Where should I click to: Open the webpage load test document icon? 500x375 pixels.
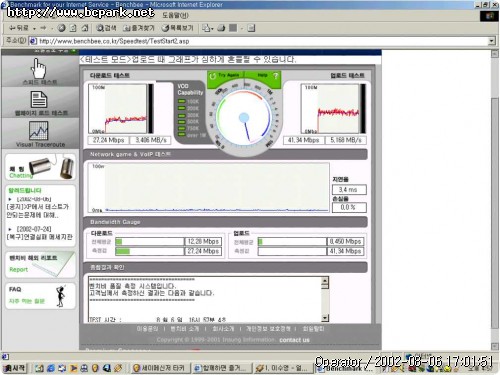(39, 100)
